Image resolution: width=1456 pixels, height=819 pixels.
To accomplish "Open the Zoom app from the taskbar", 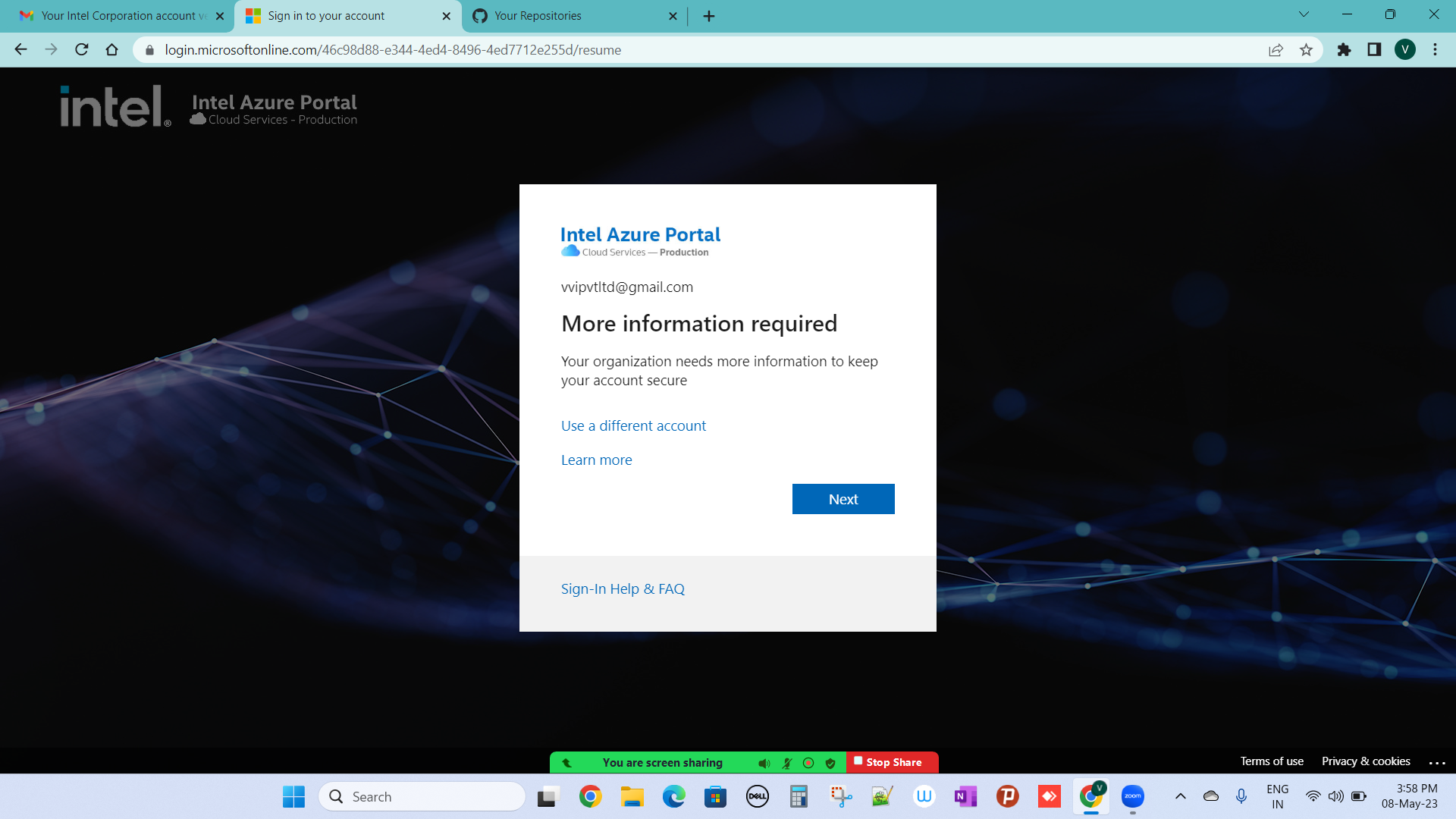I will click(1132, 796).
